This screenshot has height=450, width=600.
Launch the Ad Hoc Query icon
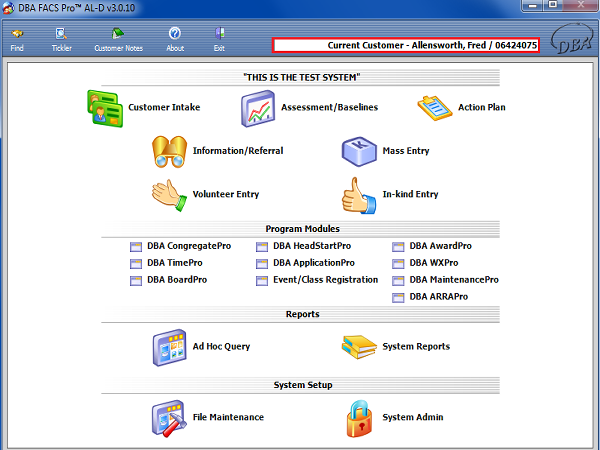coord(168,347)
